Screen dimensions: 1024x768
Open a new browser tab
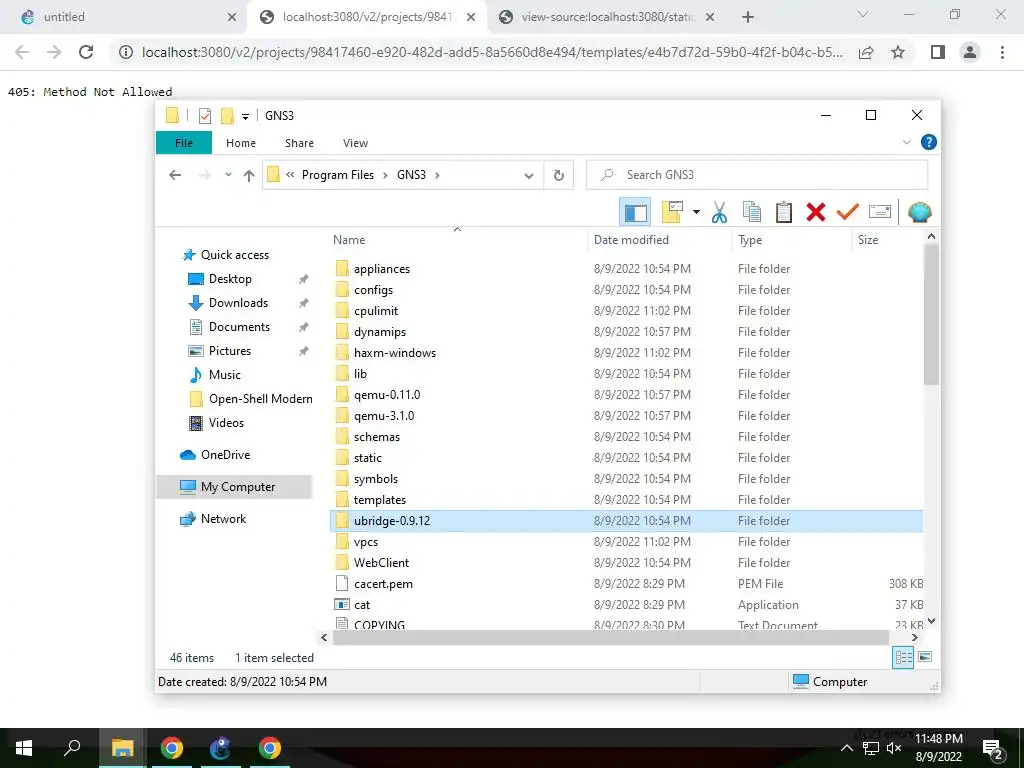click(748, 17)
